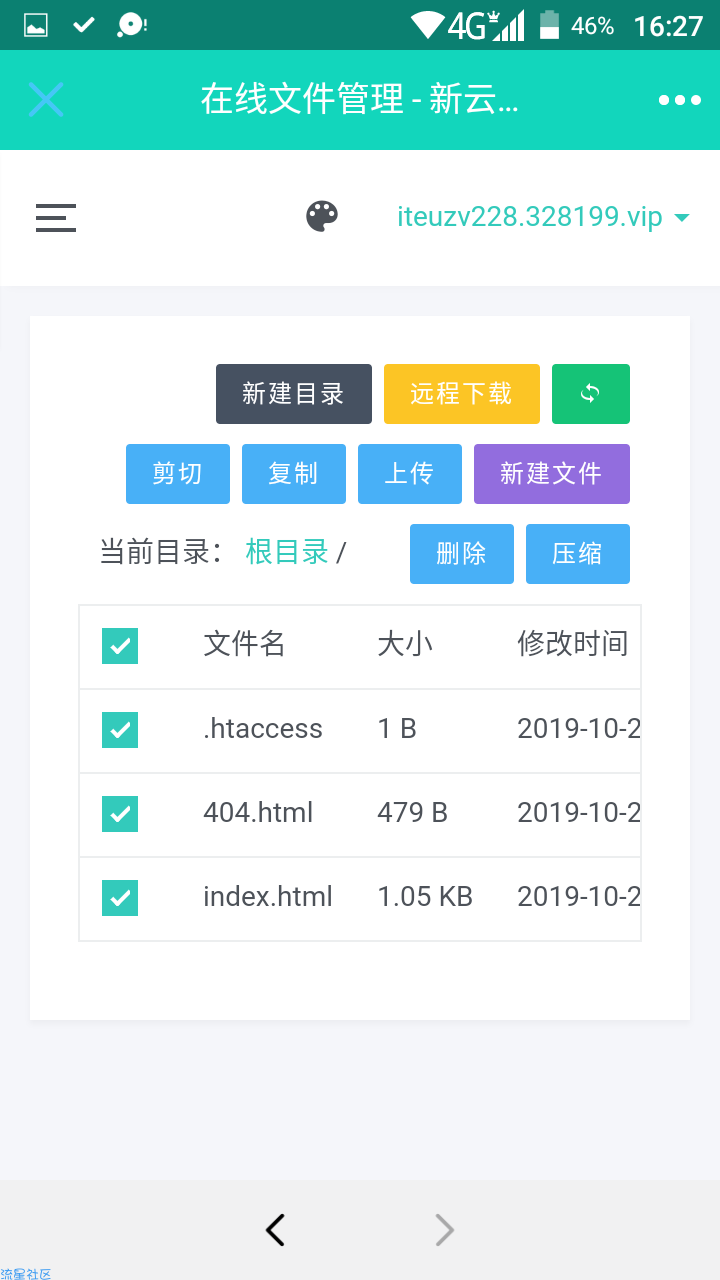Viewport: 720px width, 1280px height.
Task: Click the 远程下载 button
Action: point(462,394)
